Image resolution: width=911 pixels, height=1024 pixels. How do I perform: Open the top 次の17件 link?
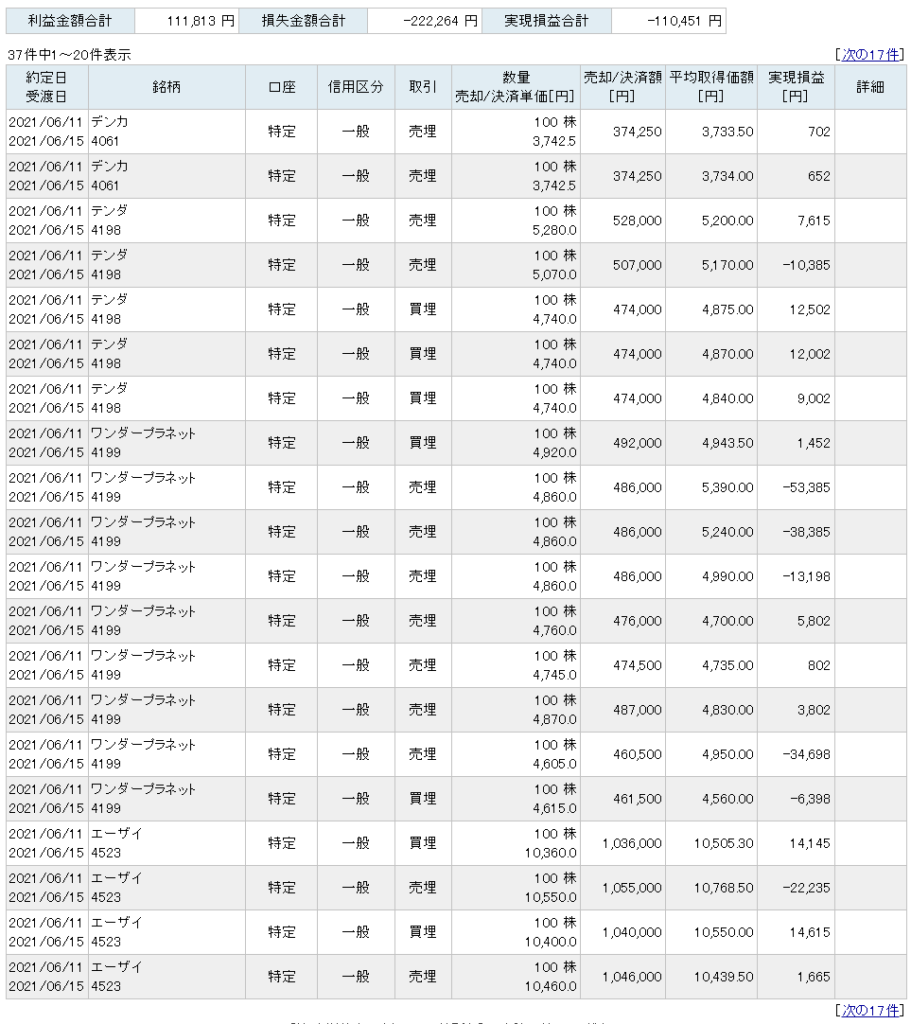pos(870,54)
